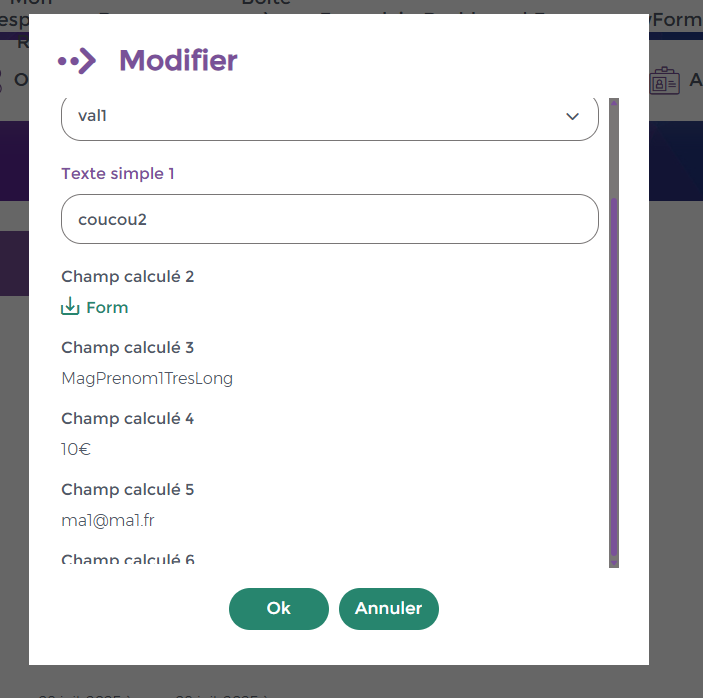703x698 pixels.
Task: Expand the val1 dropdown chevron
Action: click(572, 116)
